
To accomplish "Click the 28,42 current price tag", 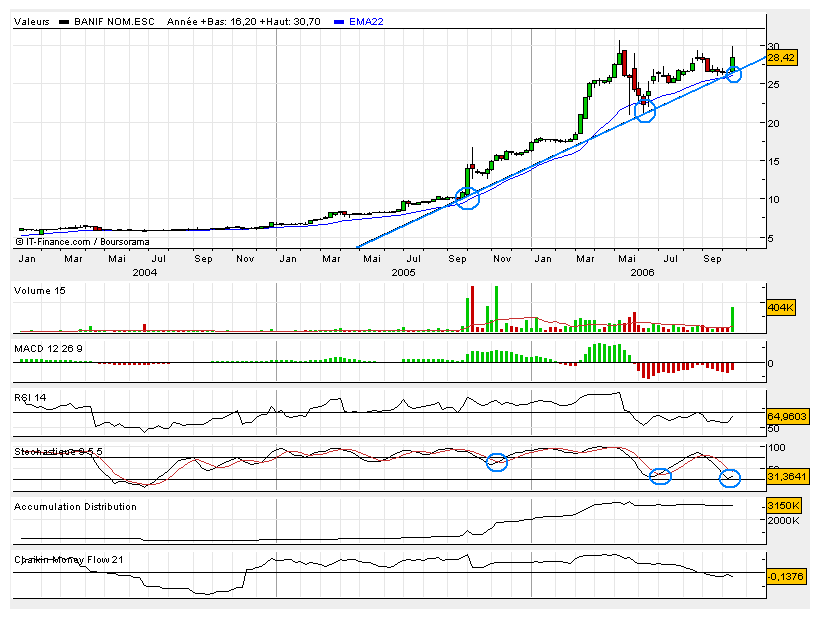I will [x=782, y=57].
